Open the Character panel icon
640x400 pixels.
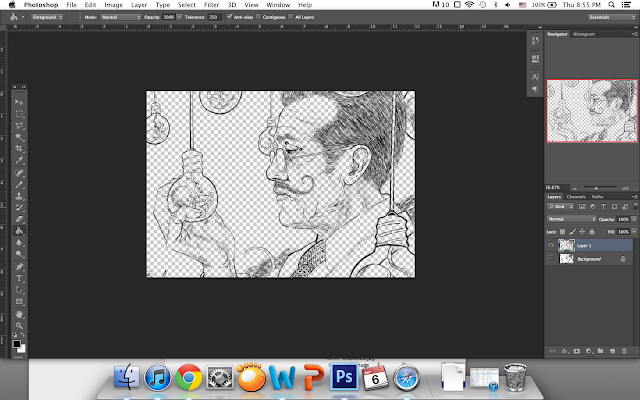point(535,77)
